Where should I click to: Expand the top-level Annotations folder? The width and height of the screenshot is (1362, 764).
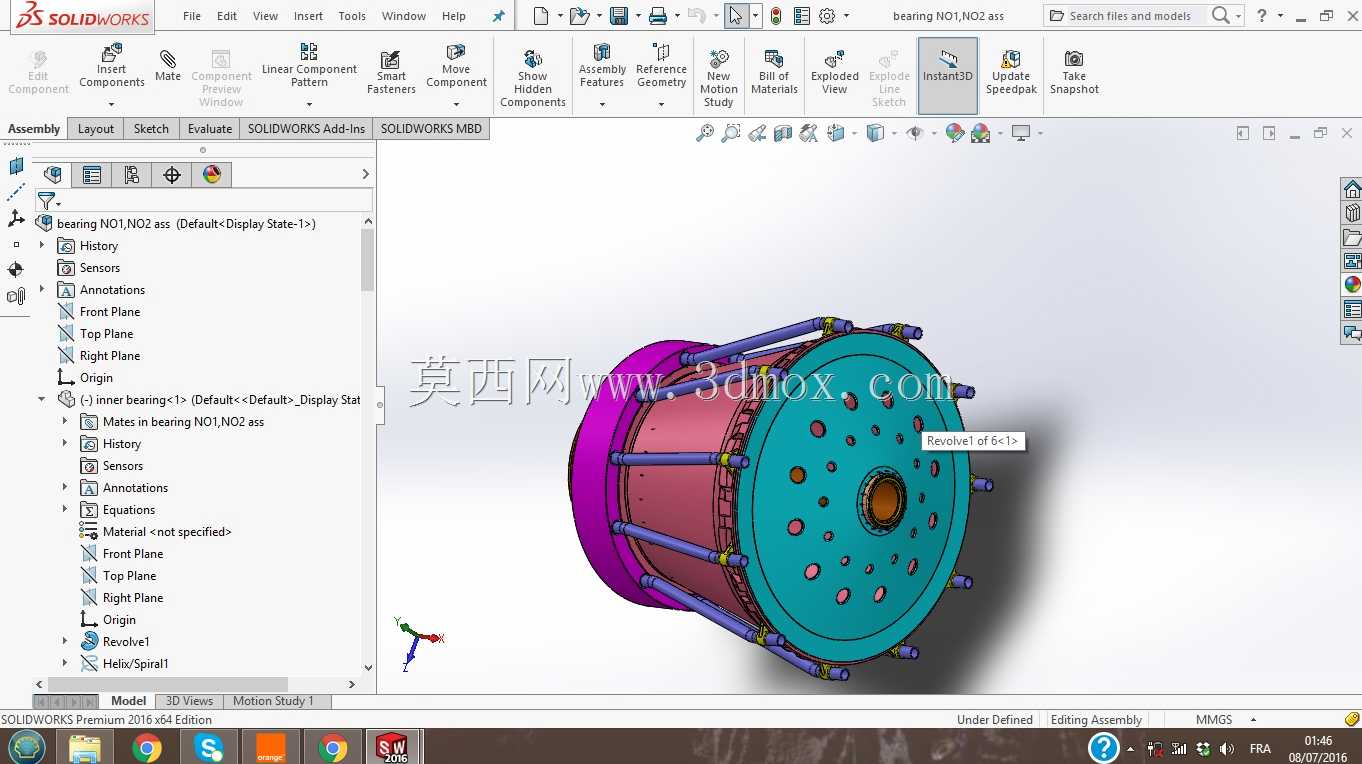[42, 289]
